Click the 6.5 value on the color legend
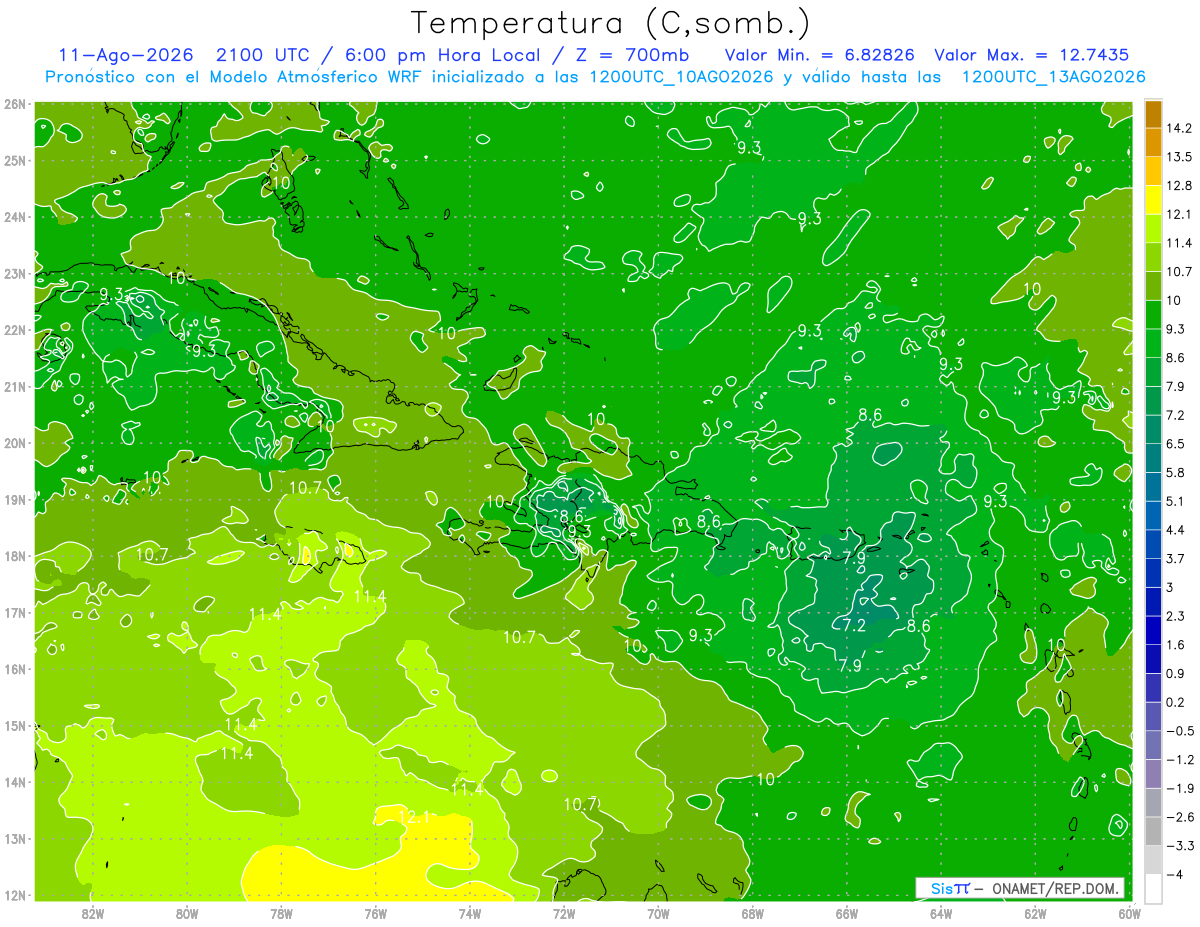The width and height of the screenshot is (1200, 927). click(1174, 443)
